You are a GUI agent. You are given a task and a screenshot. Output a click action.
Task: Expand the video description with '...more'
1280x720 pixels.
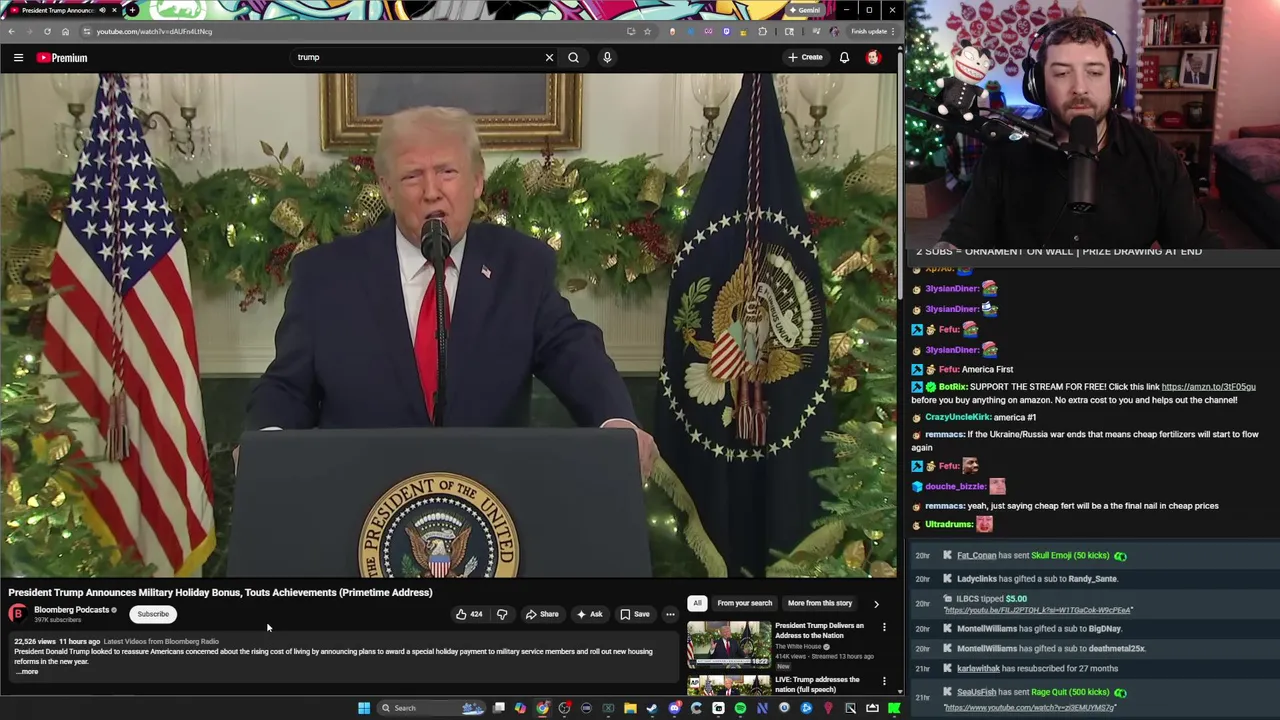(x=27, y=672)
